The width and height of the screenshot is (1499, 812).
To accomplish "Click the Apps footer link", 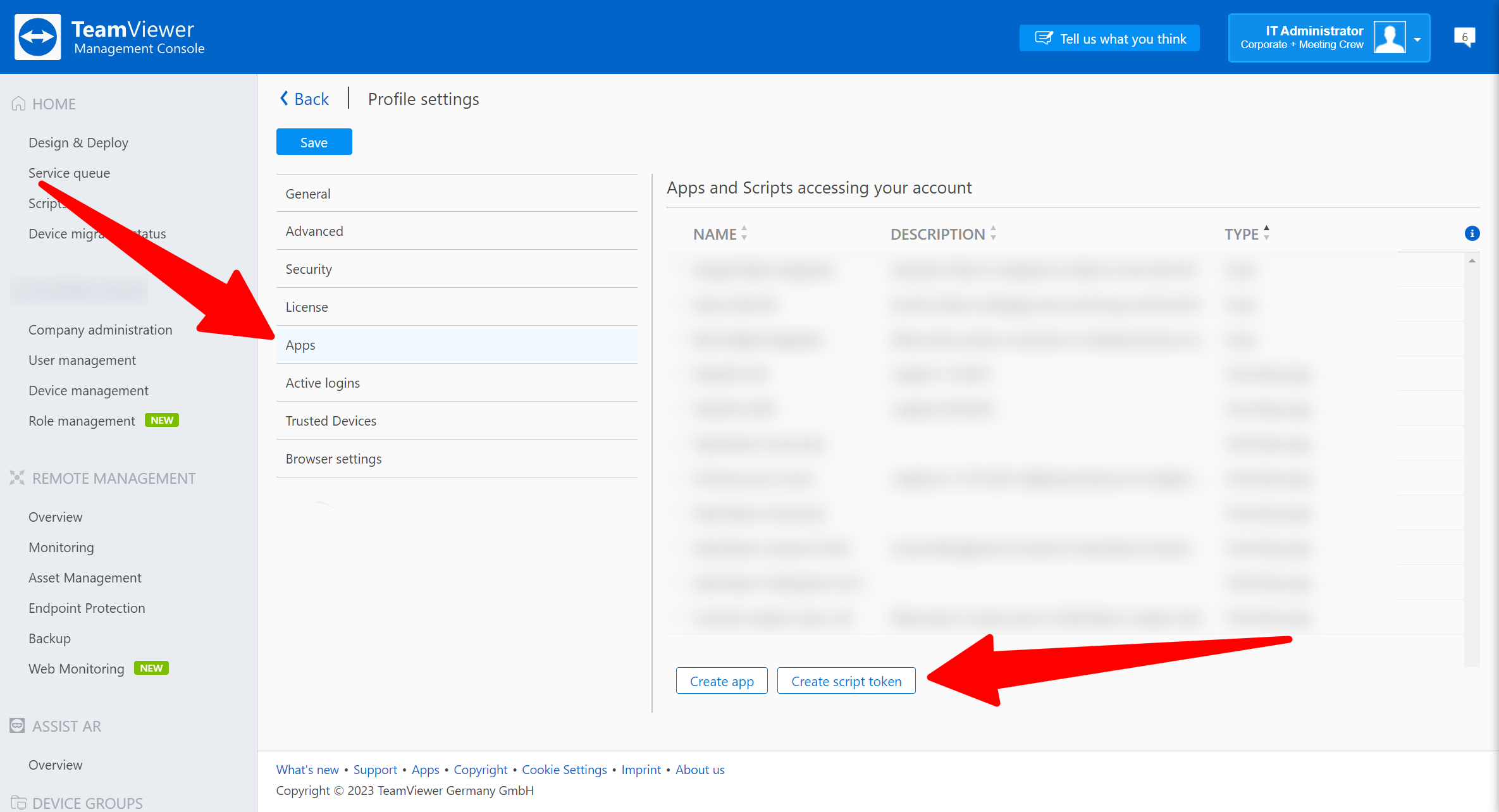I will point(425,770).
